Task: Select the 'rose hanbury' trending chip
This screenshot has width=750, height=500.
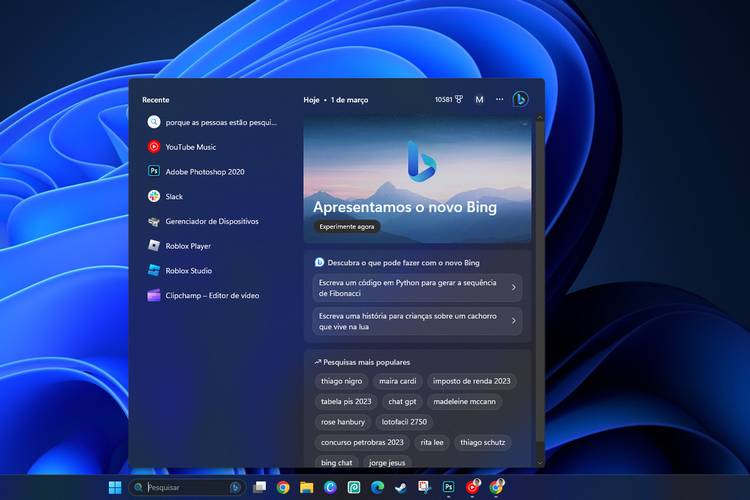Action: [x=342, y=422]
